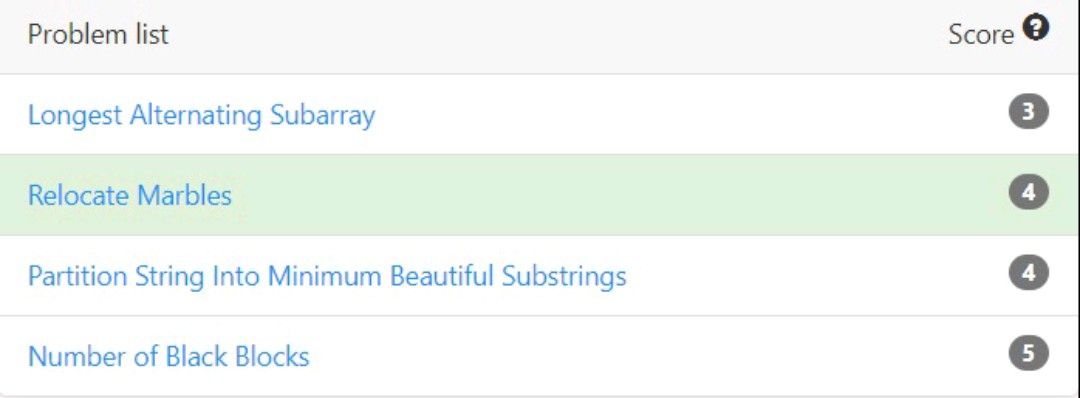Image resolution: width=1080 pixels, height=398 pixels.
Task: Click the Problem list header text
Action: [x=98, y=34]
